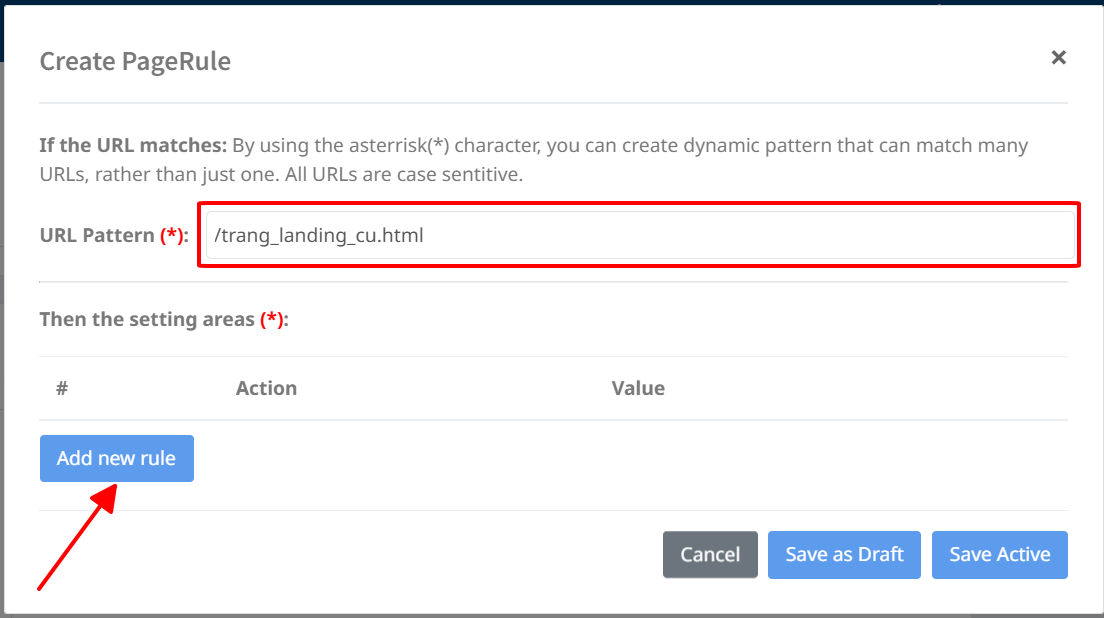Cancel the page rule creation
The image size is (1104, 618).
point(710,555)
